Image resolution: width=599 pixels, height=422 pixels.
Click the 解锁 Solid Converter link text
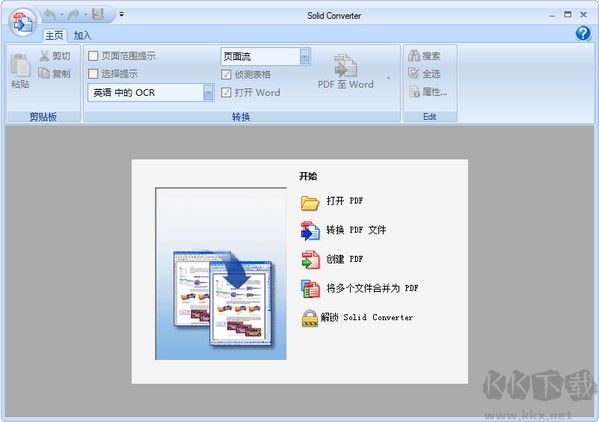[367, 317]
